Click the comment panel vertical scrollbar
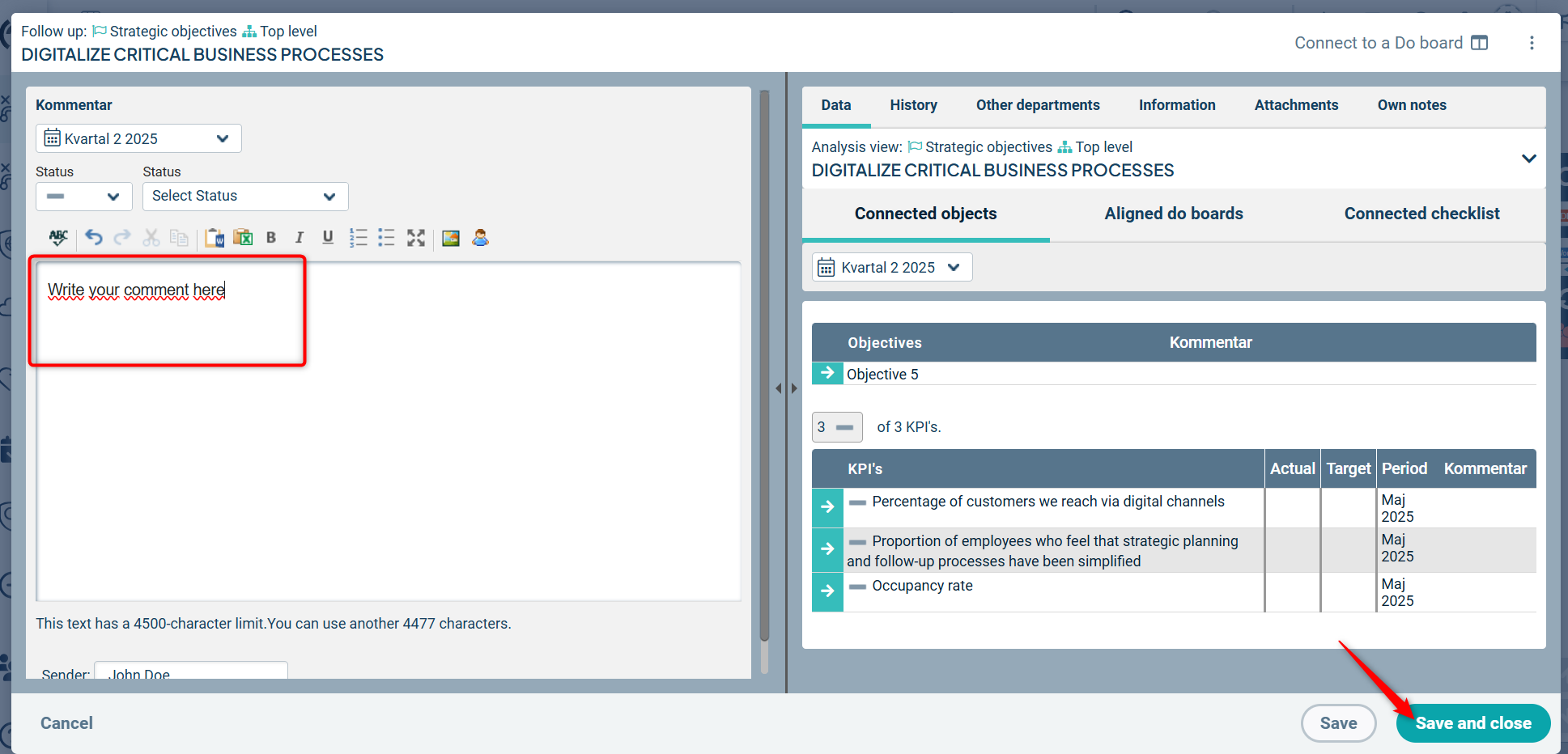1568x754 pixels. 764,364
